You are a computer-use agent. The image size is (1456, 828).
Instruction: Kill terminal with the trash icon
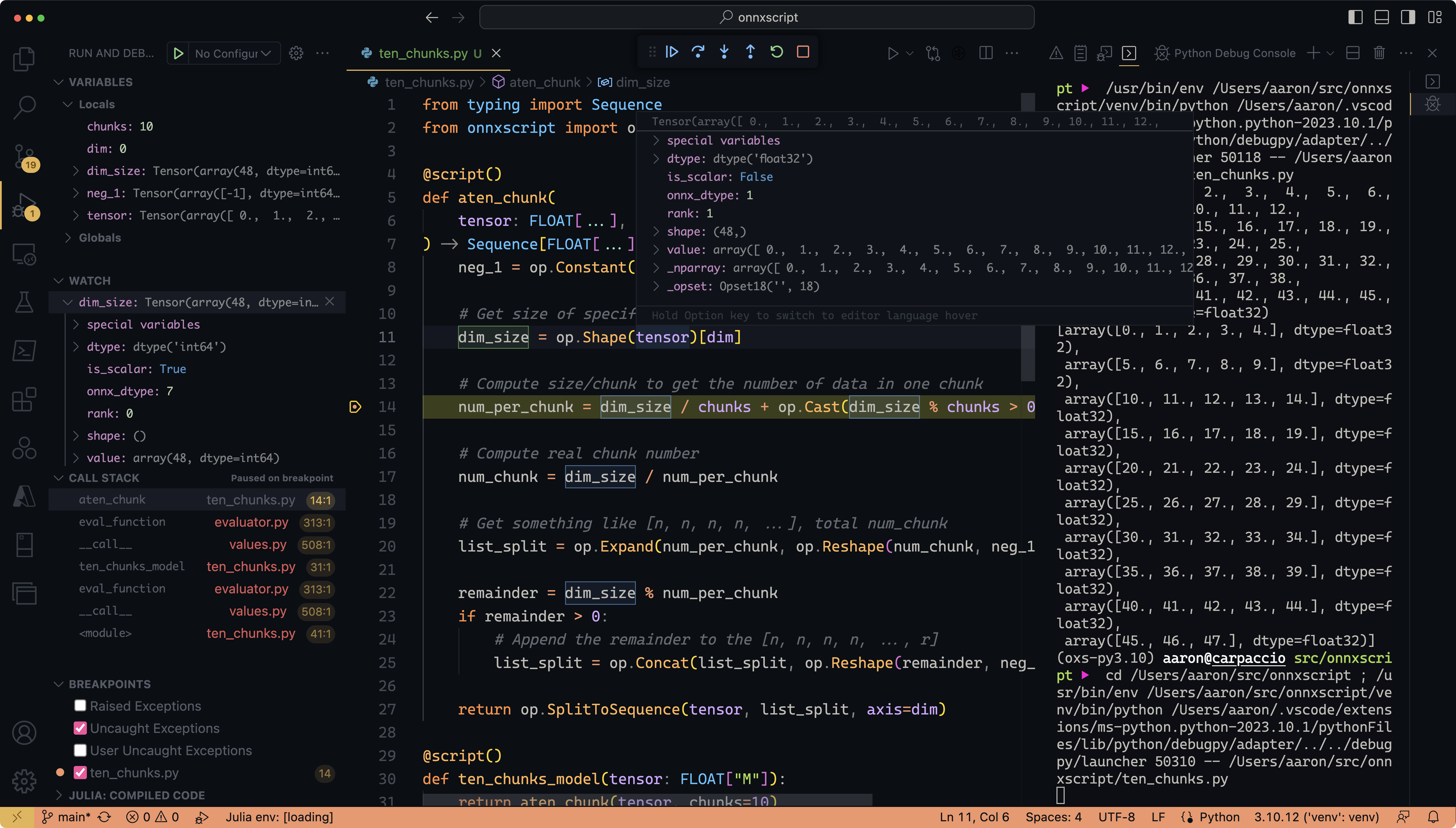tap(1379, 54)
